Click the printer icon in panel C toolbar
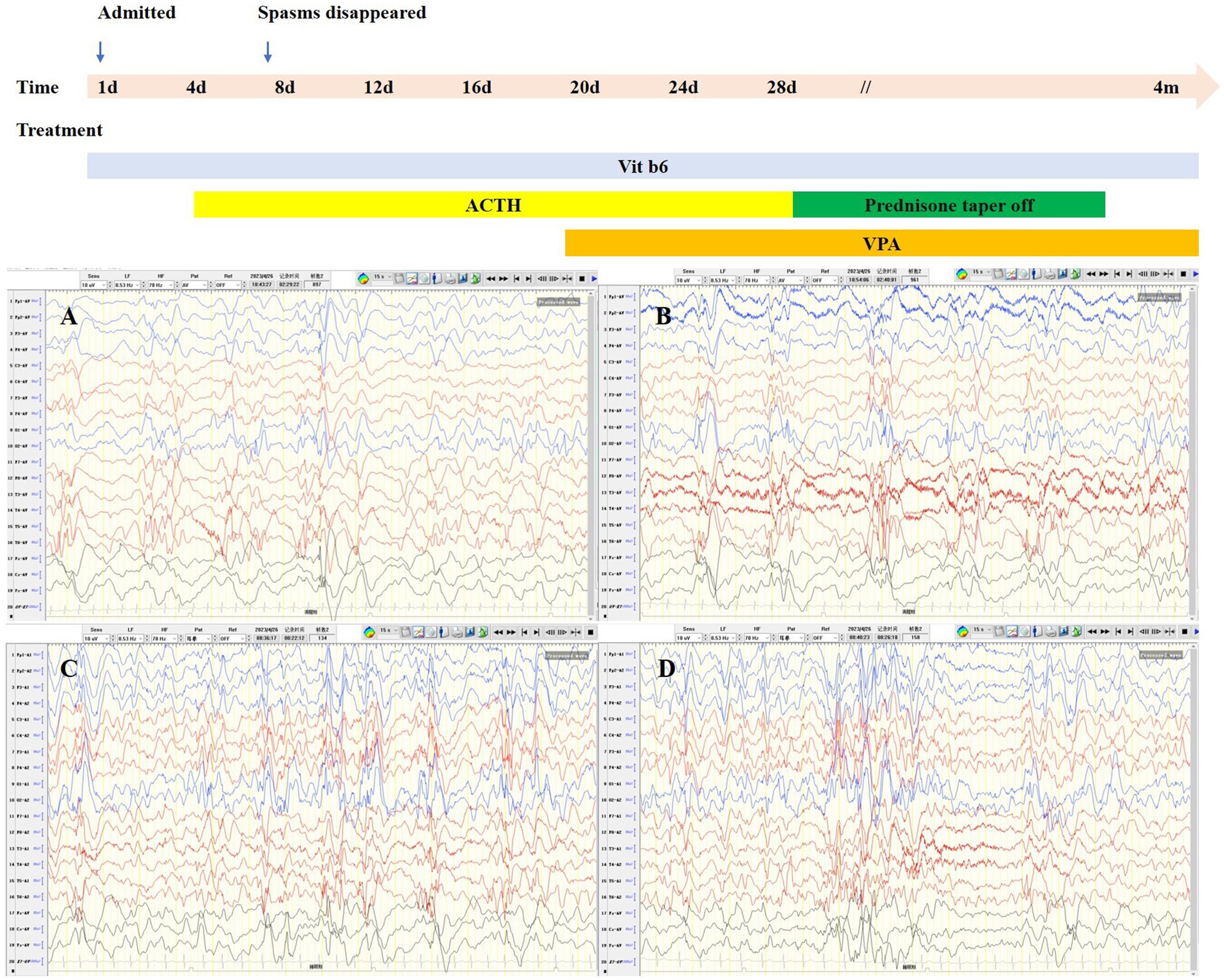This screenshot has height=980, width=1224. point(457,633)
